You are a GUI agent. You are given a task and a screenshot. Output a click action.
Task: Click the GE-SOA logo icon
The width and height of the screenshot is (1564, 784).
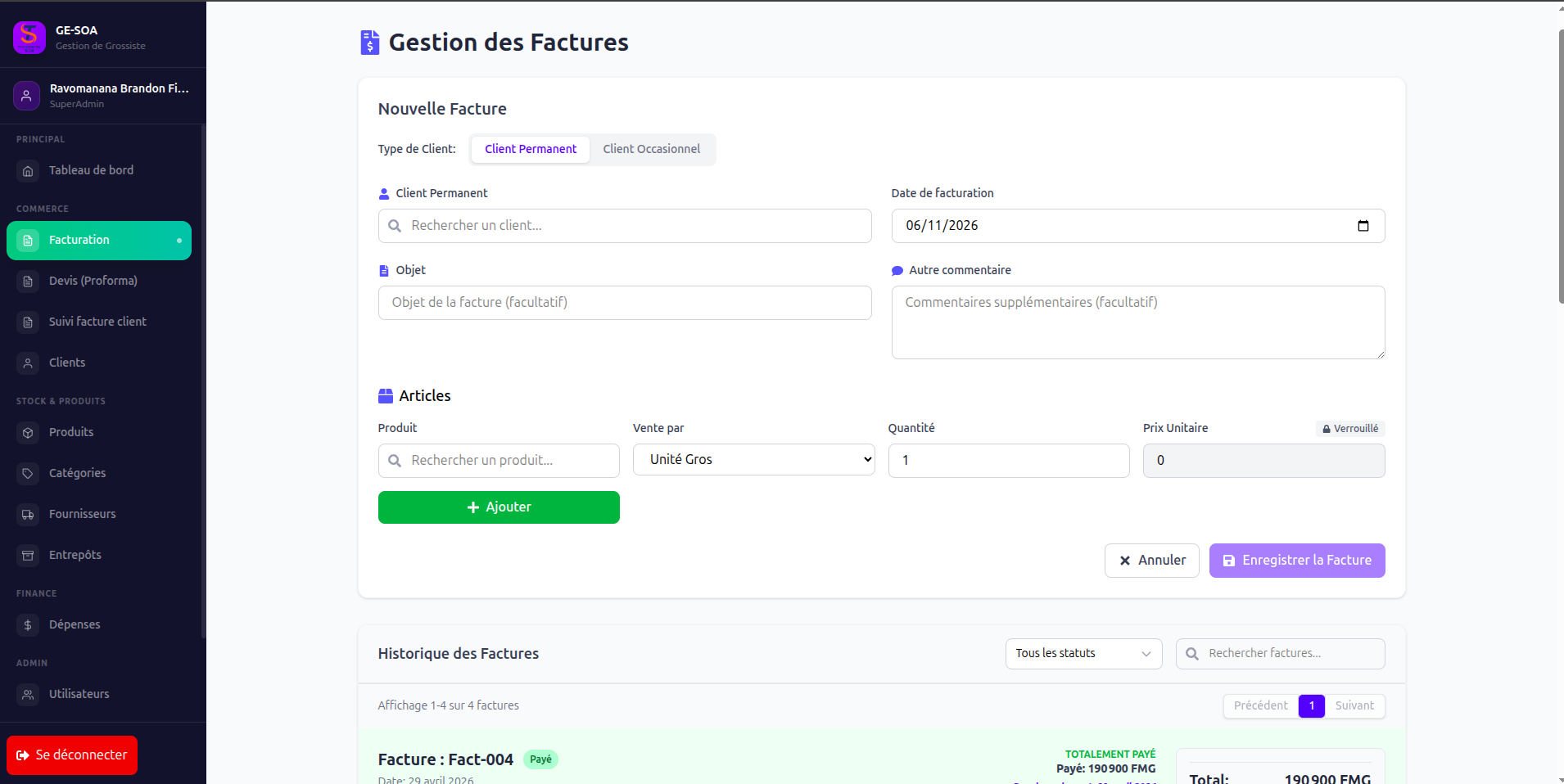pyautogui.click(x=29, y=38)
